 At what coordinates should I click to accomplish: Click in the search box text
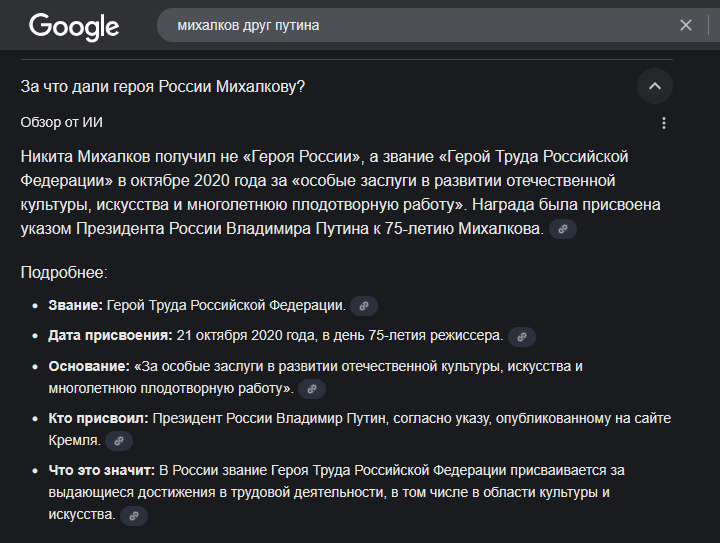point(248,25)
